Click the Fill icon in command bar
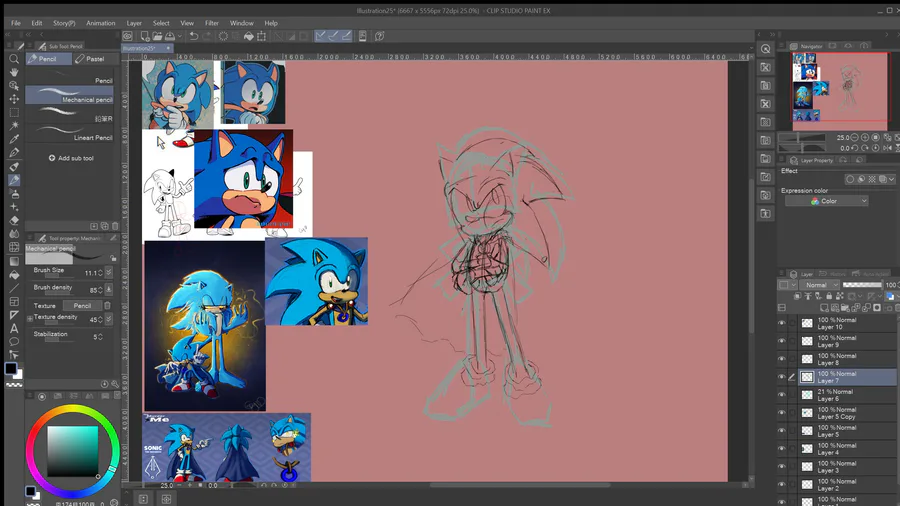This screenshot has width=900, height=506. (x=249, y=36)
